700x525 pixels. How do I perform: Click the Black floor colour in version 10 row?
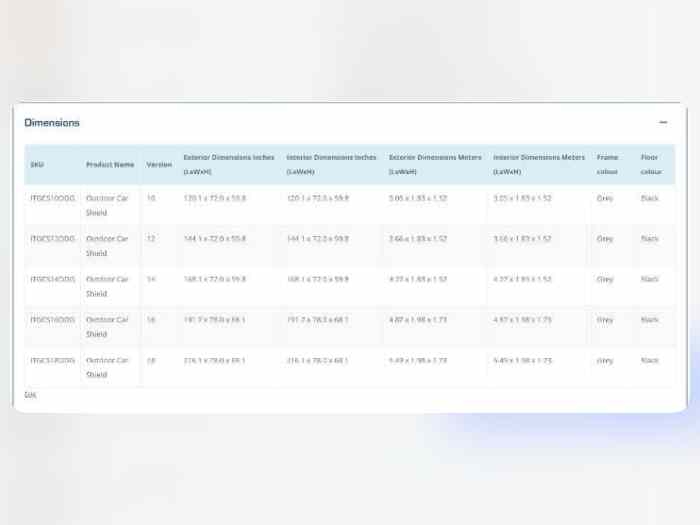tap(650, 198)
